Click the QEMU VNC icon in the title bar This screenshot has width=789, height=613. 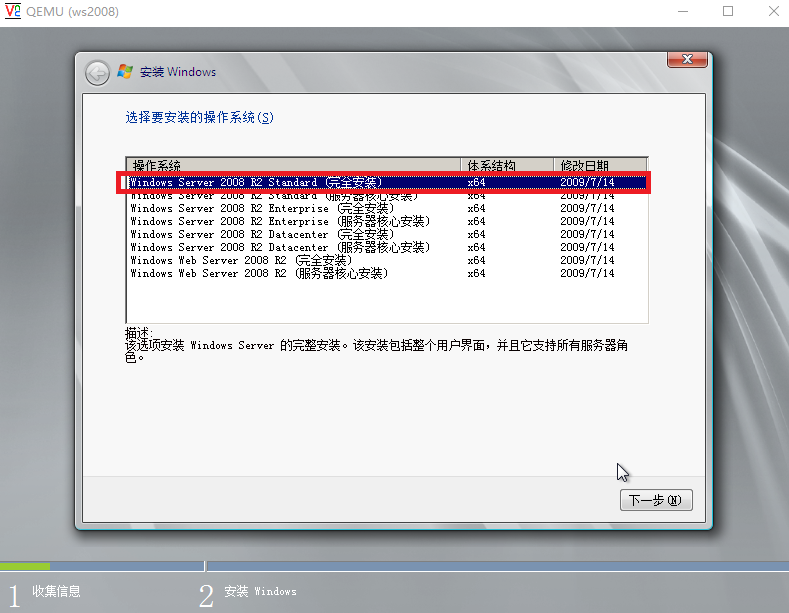13,11
